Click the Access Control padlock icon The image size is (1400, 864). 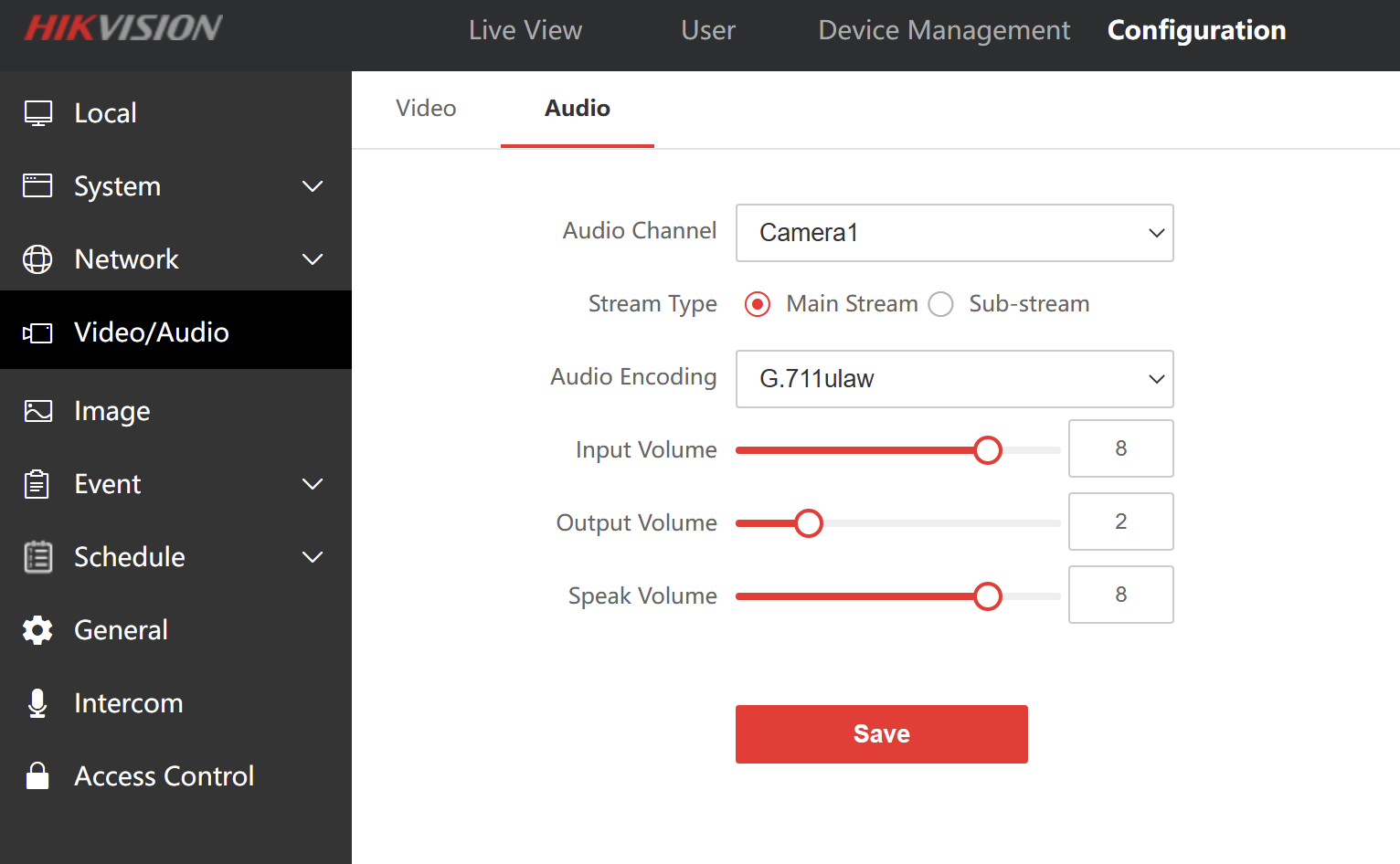(x=37, y=776)
